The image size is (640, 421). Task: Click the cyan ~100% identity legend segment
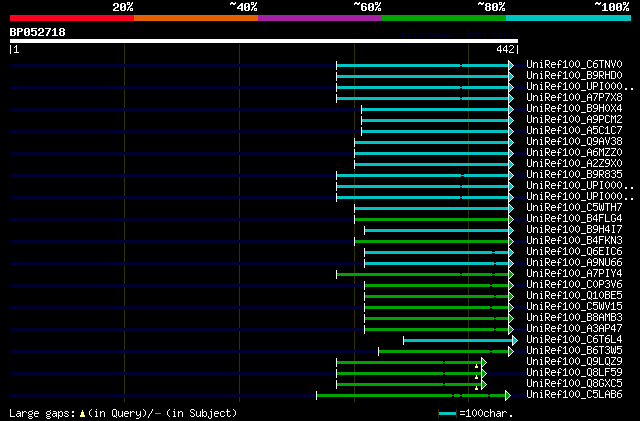(569, 18)
